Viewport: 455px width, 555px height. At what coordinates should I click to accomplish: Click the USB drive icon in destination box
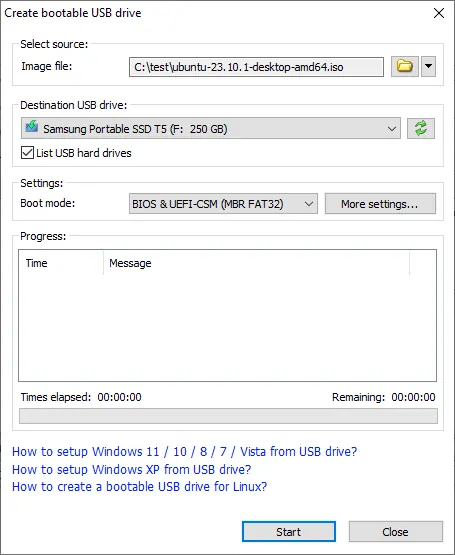pyautogui.click(x=32, y=126)
